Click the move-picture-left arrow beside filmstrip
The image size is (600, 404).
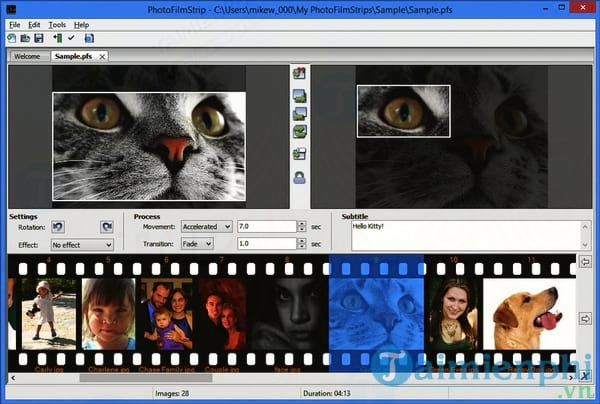pos(585,262)
